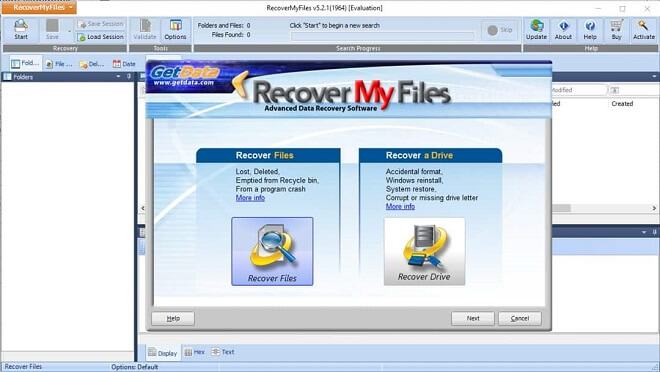Follow More info link under Recover Files
Screen dimensions: 660x372
point(250,198)
